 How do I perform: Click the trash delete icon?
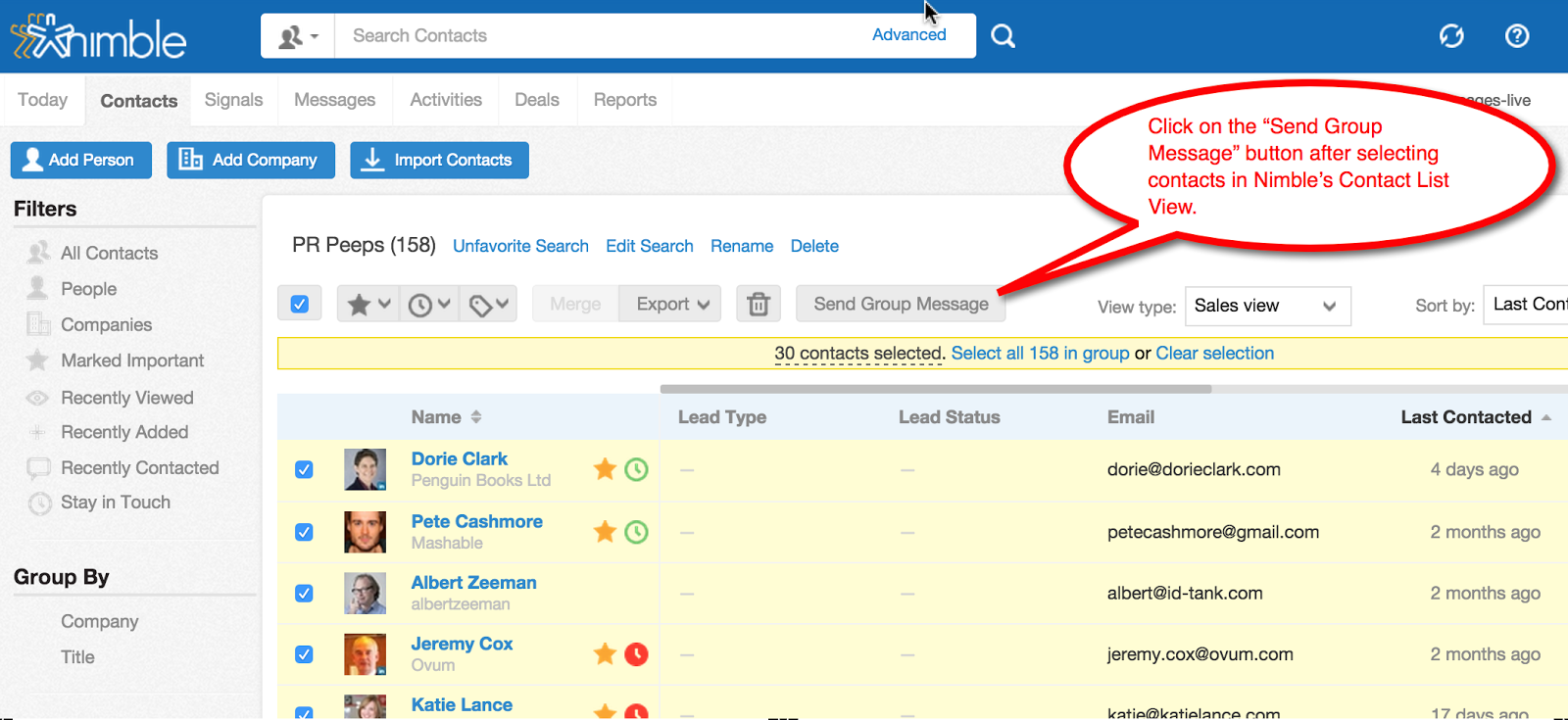point(759,304)
